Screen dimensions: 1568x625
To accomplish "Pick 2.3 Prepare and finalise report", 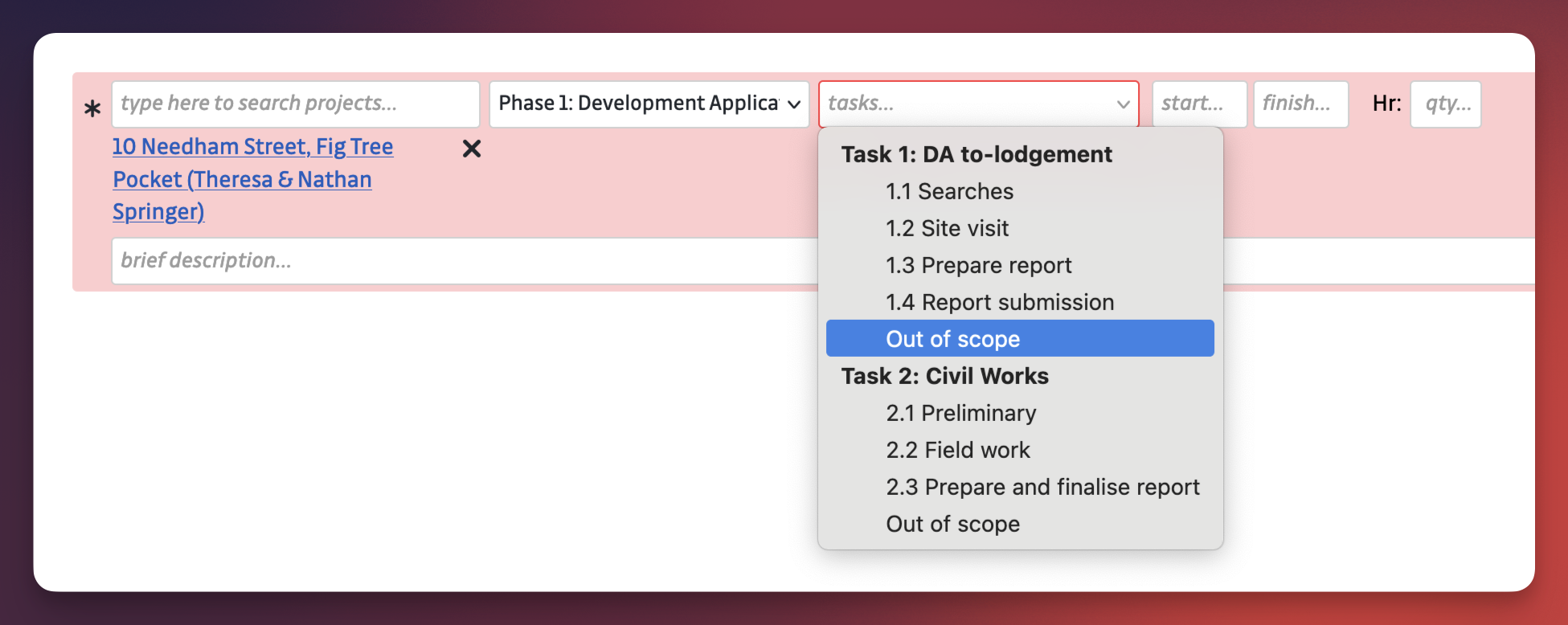I will click(x=1042, y=487).
